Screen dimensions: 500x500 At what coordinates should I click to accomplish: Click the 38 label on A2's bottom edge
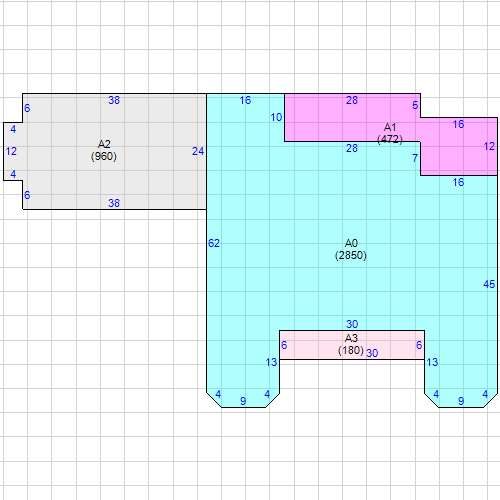114,203
